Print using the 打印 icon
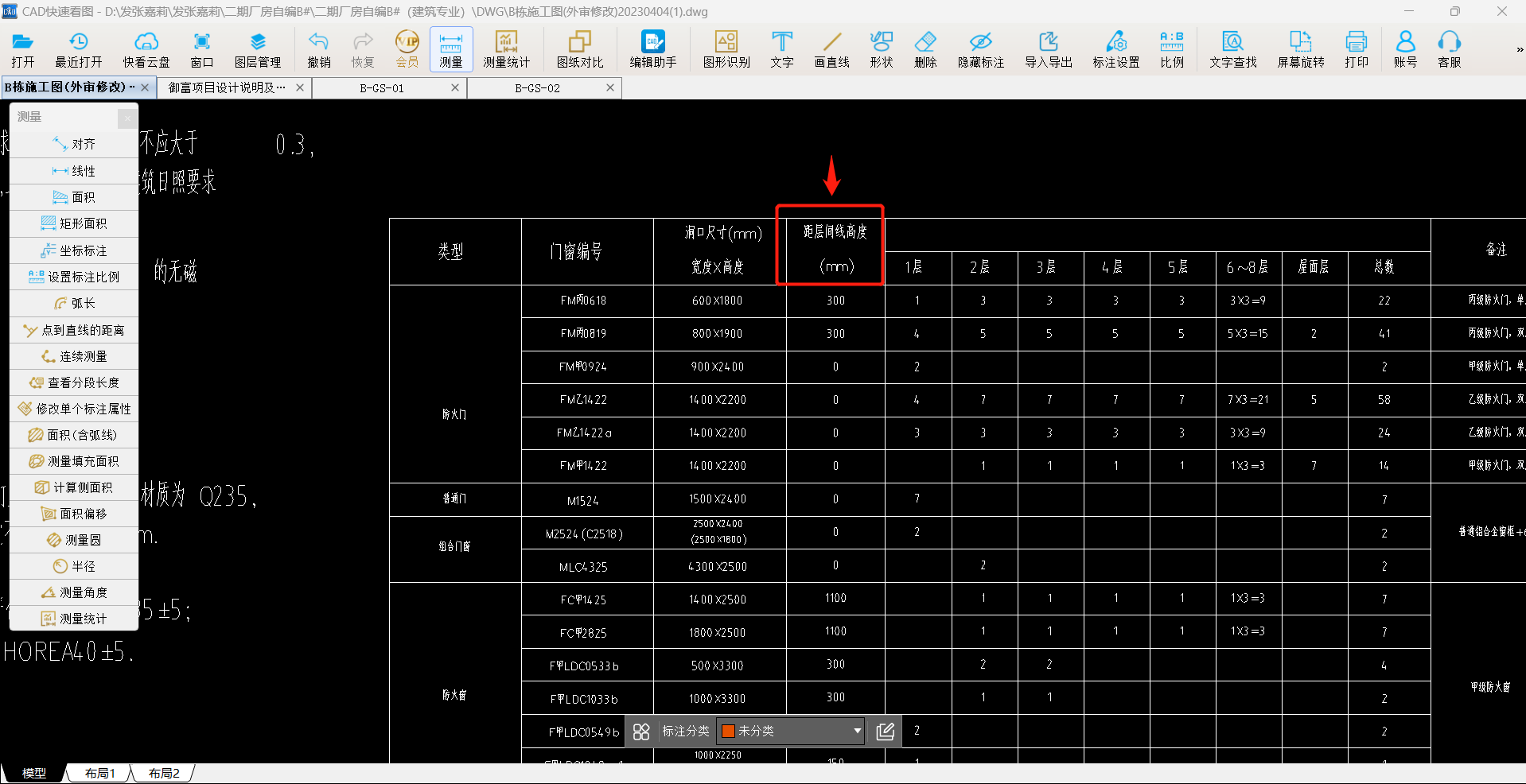1526x784 pixels. (1357, 49)
